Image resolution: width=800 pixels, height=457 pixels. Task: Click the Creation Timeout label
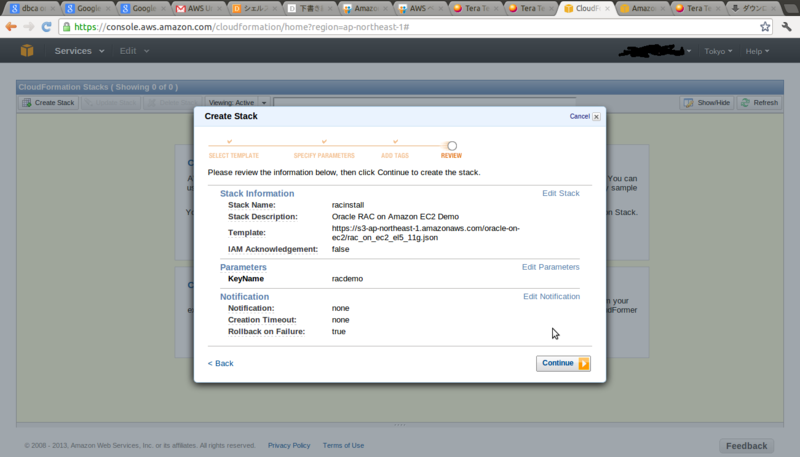262,320
